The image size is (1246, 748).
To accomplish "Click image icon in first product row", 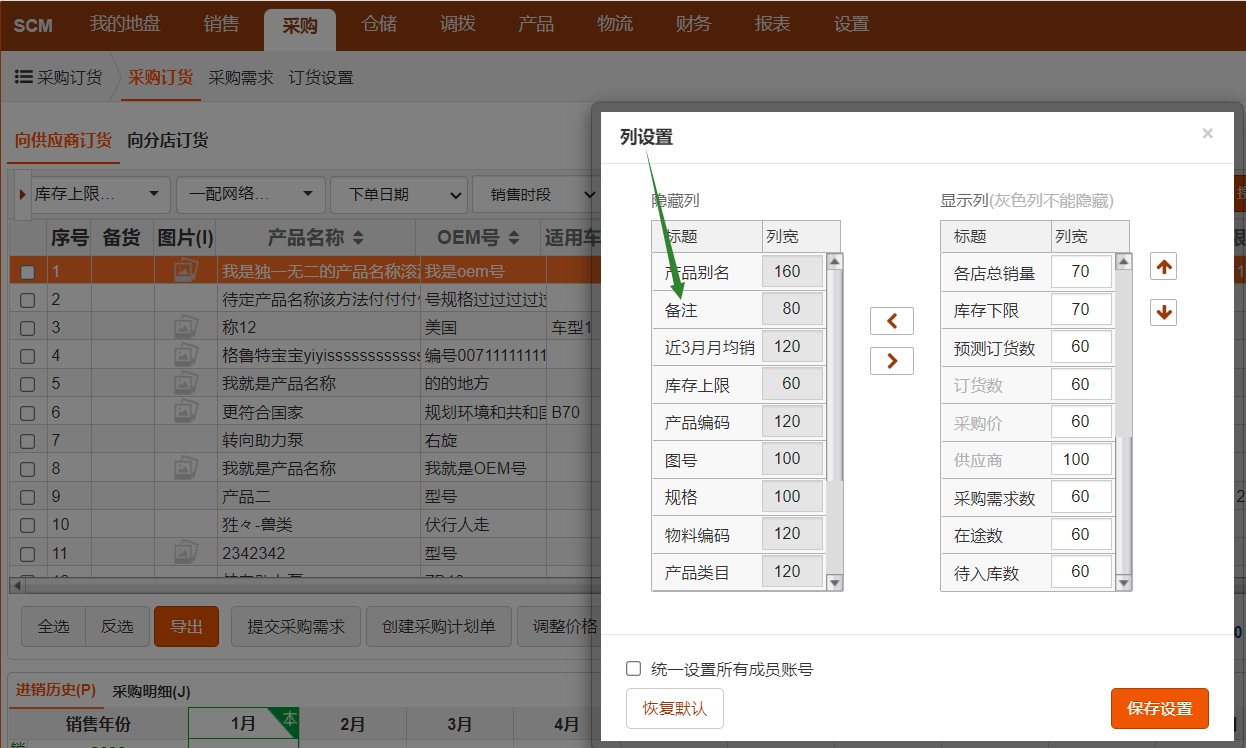I will [185, 271].
